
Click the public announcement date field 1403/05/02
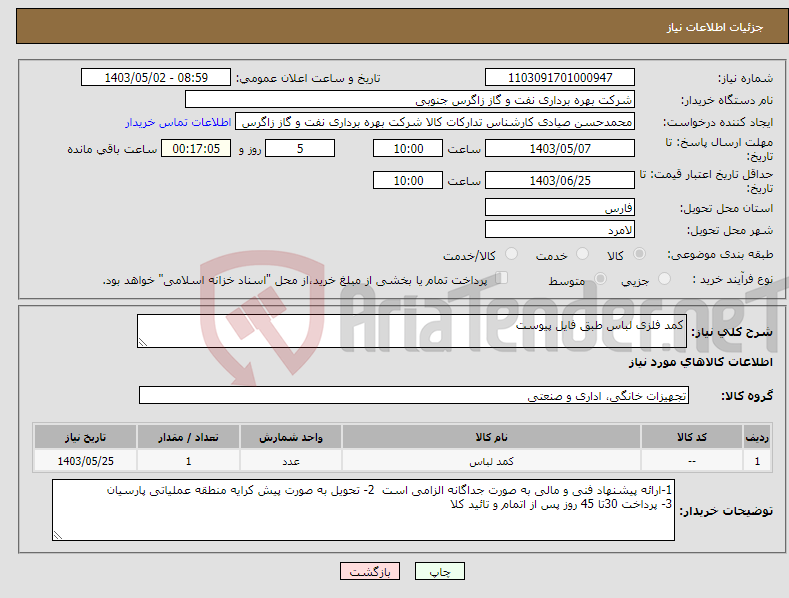pos(156,78)
